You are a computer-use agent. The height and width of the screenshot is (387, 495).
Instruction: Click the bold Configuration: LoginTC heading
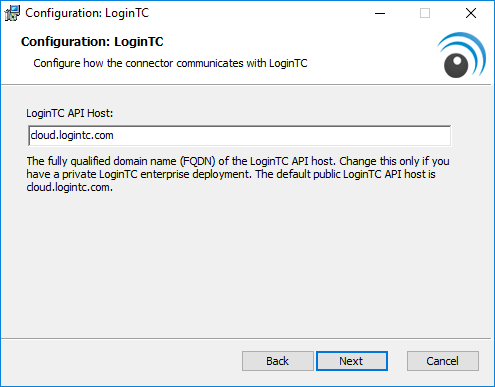(x=92, y=42)
